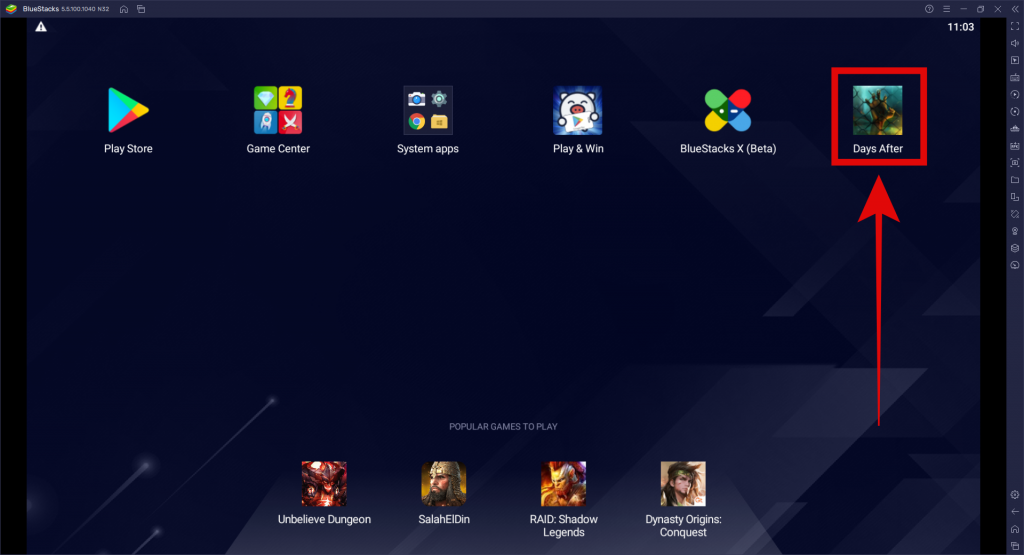Click the recent apps icon at sidebar bottom

[x=1015, y=546]
